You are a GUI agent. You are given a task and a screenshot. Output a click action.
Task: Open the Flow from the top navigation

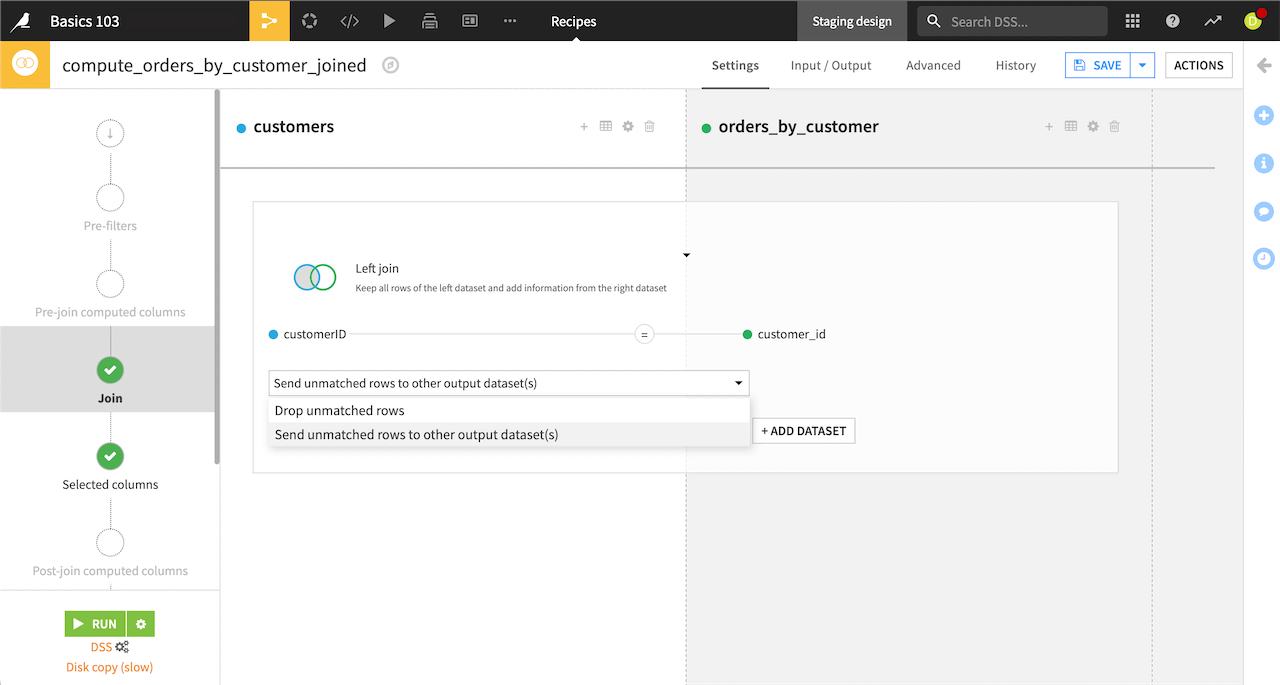tap(269, 20)
